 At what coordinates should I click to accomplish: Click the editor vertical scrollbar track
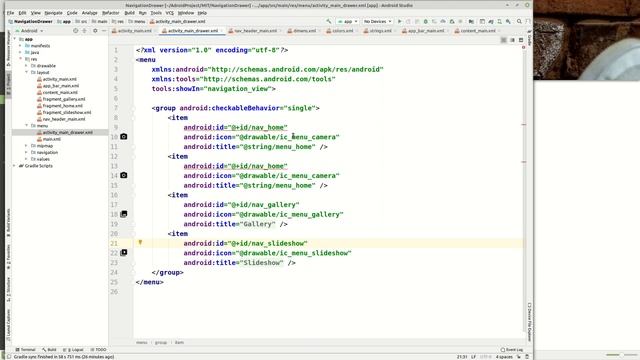click(524, 188)
